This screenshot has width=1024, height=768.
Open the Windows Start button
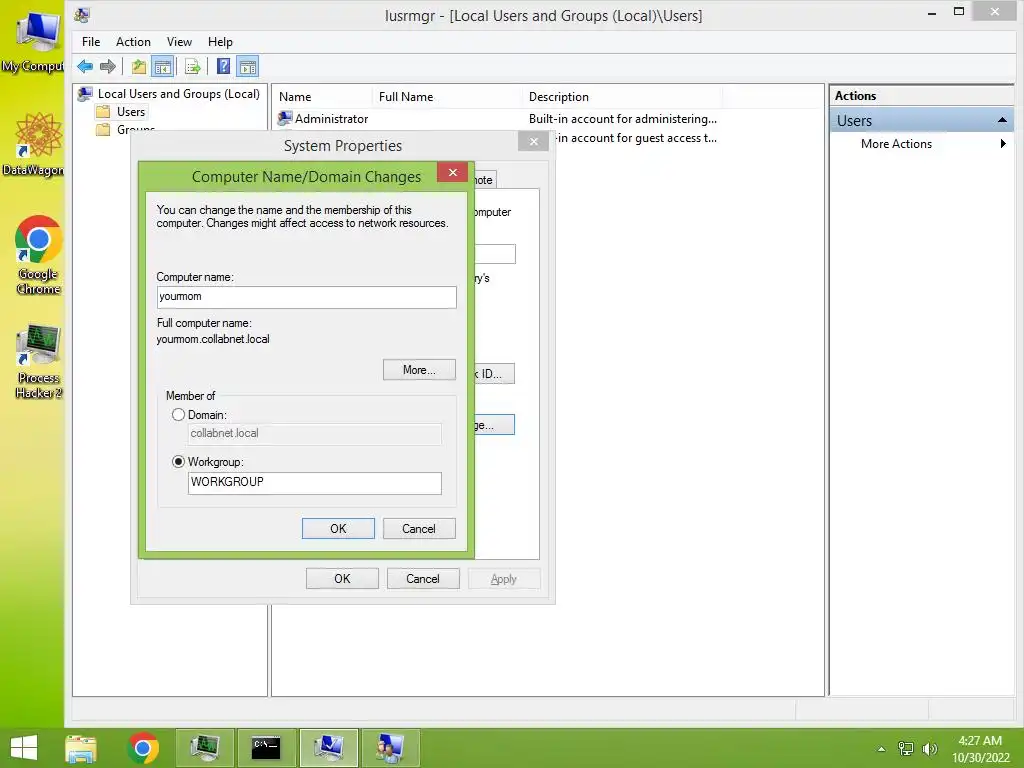pyautogui.click(x=24, y=748)
